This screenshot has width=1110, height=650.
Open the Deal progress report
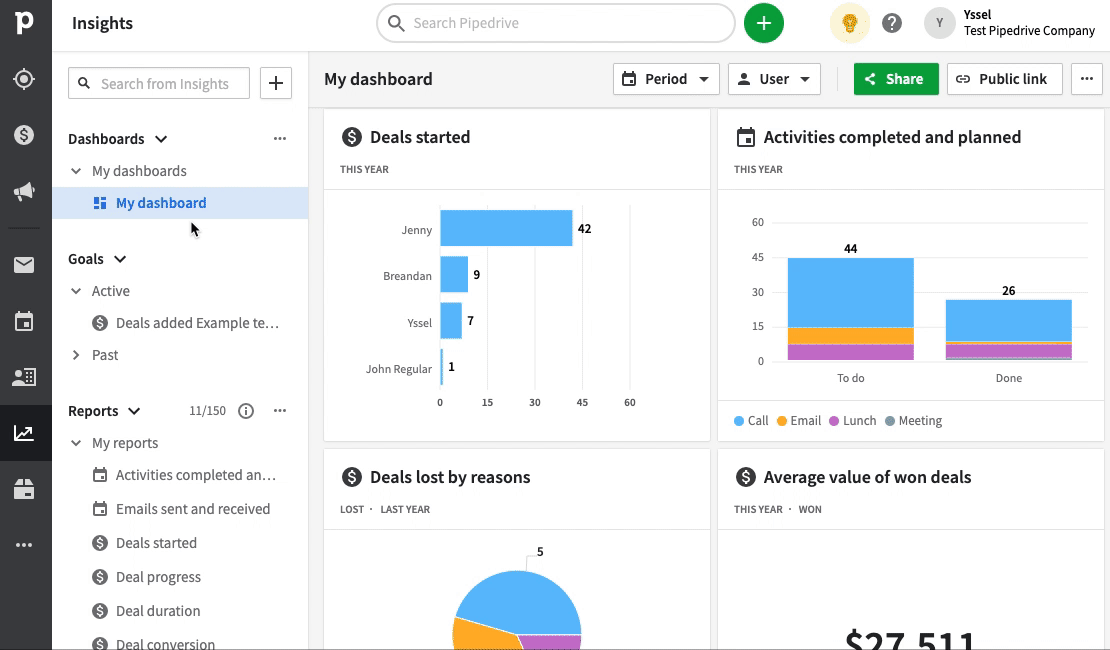pyautogui.click(x=158, y=576)
